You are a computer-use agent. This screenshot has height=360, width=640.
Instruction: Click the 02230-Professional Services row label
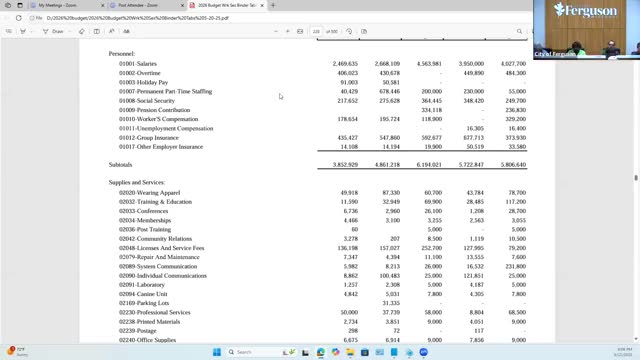[155, 312]
